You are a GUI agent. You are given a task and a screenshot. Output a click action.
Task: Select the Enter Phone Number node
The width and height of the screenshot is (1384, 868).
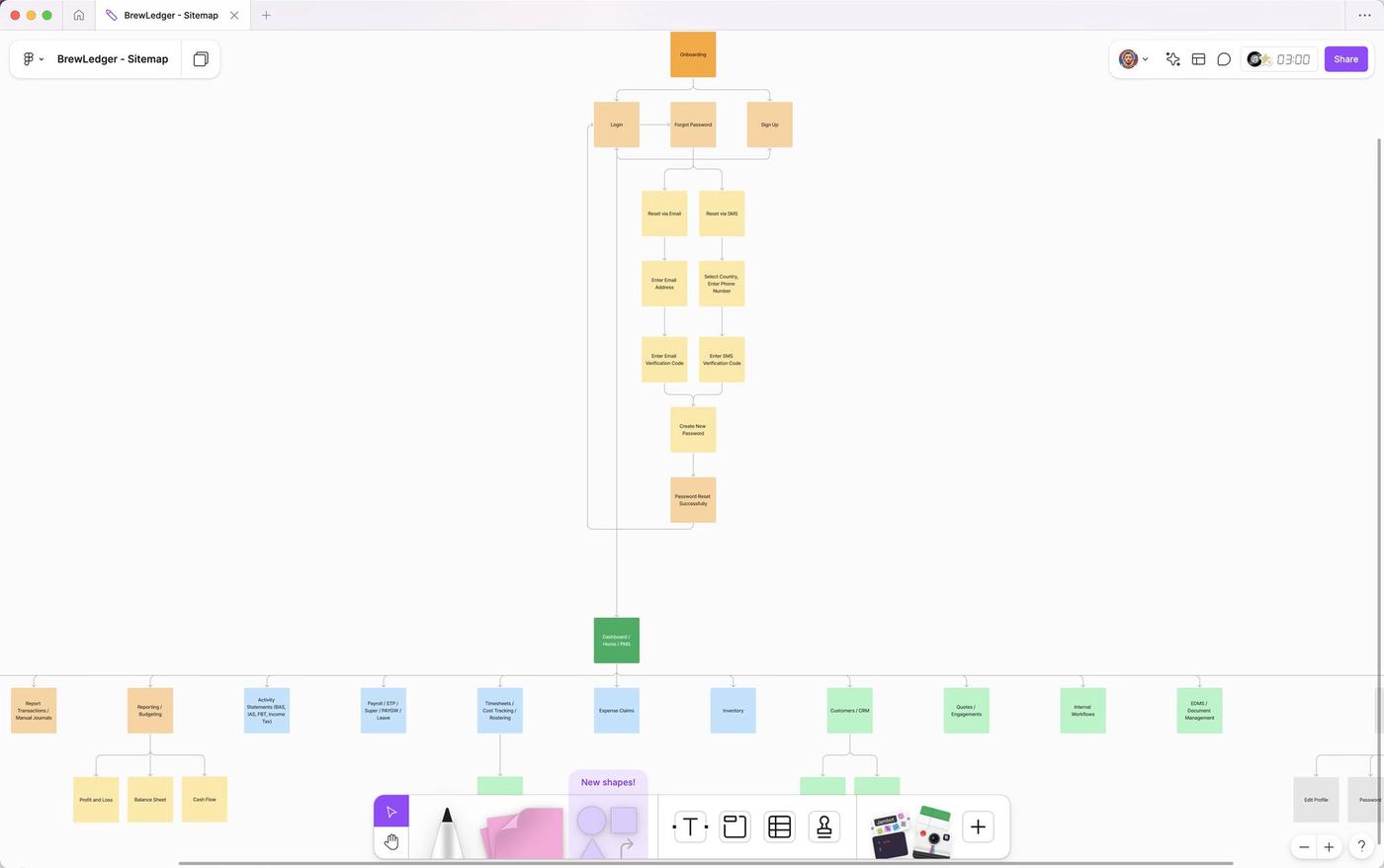coord(722,284)
